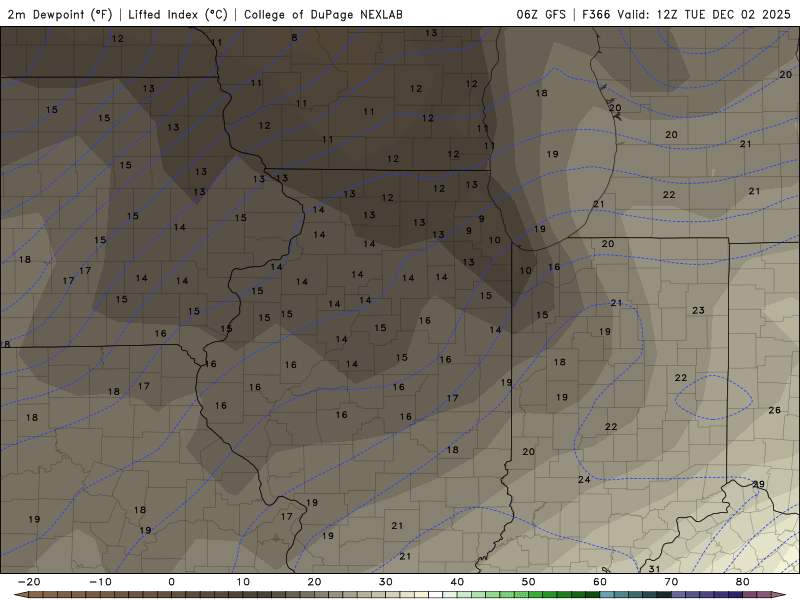Click the '50' label on the color scale
This screenshot has width=800, height=600.
click(529, 582)
